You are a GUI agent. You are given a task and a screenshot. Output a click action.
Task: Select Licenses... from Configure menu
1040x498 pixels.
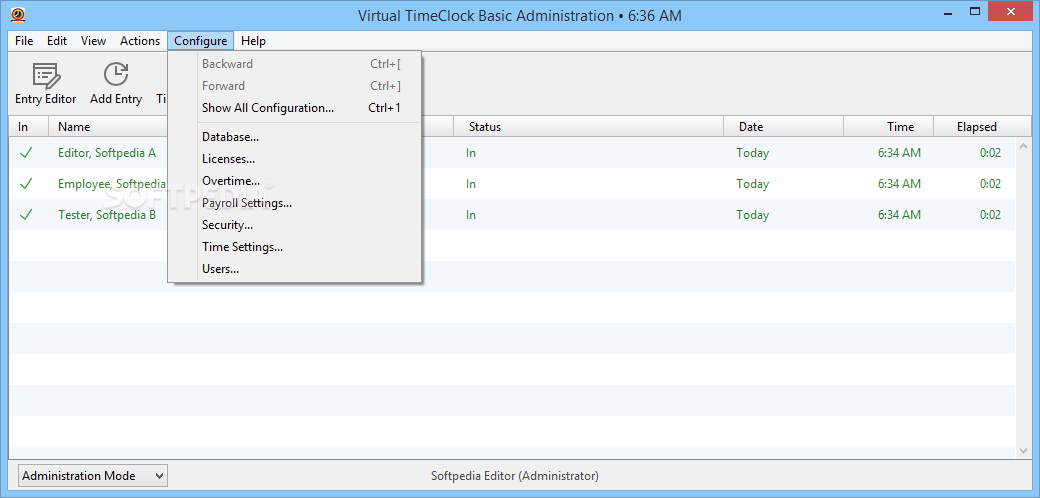pos(295,159)
